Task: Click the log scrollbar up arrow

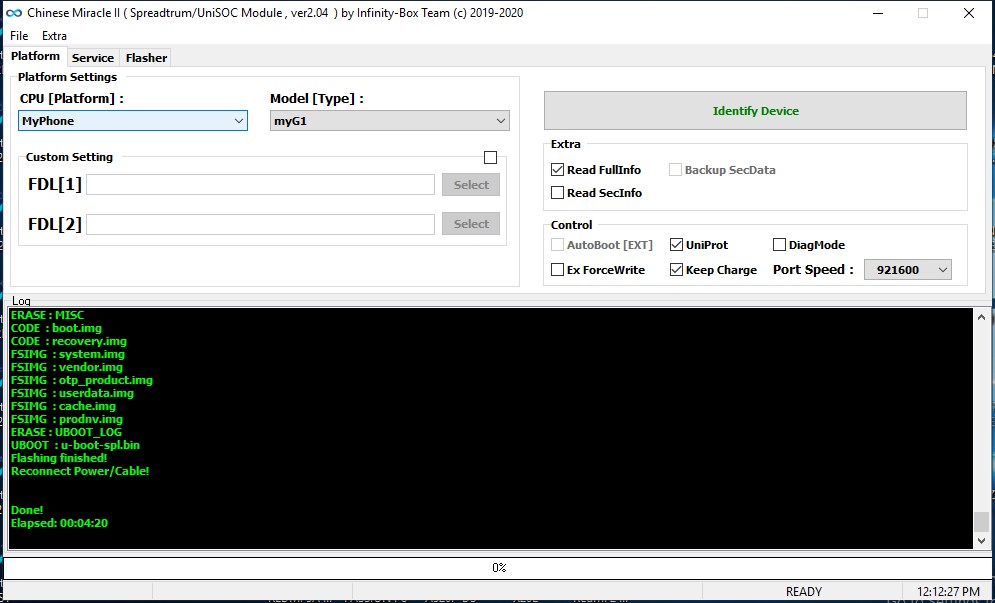Action: [x=982, y=317]
